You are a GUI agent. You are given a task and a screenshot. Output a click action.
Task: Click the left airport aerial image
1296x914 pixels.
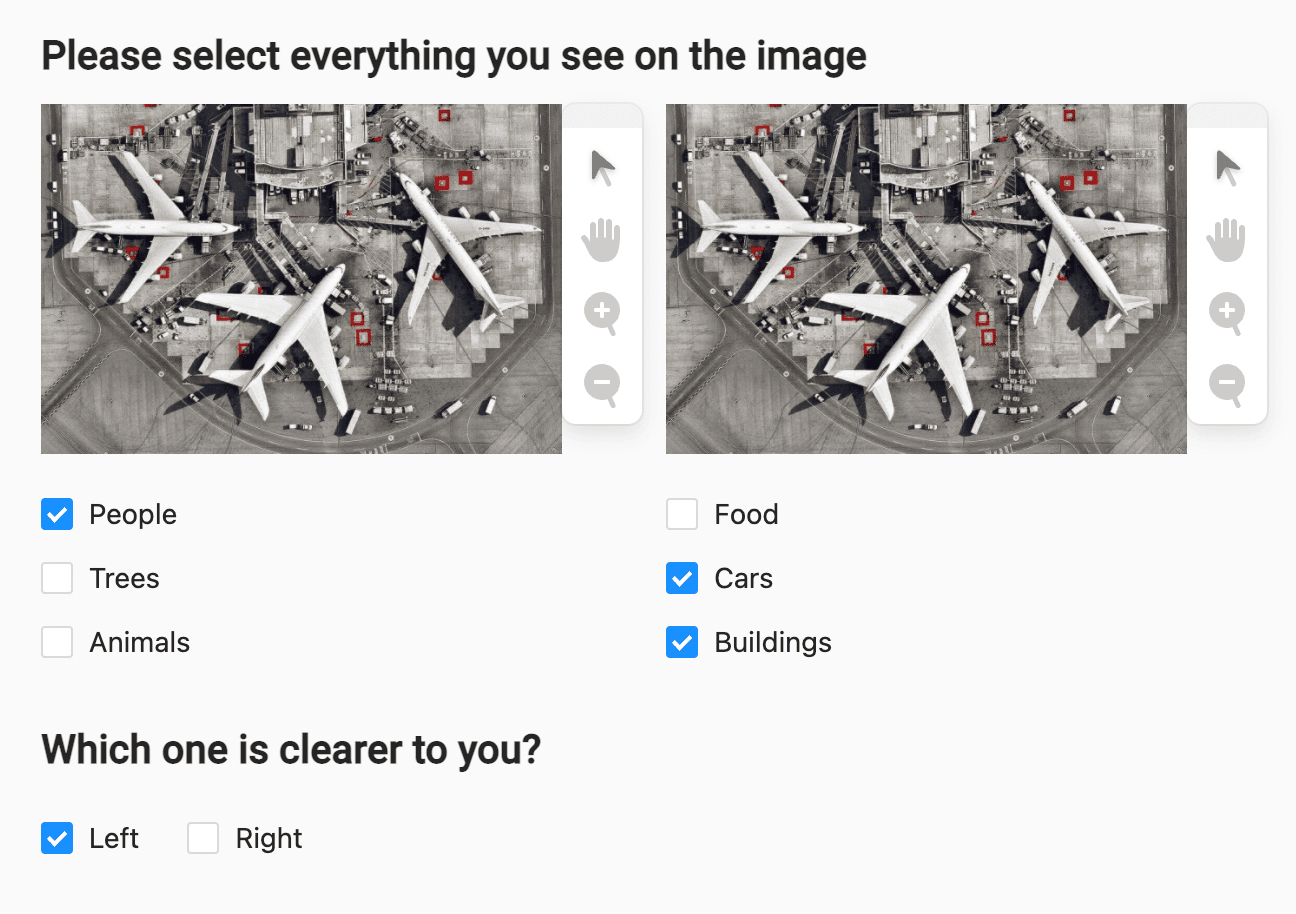[301, 279]
